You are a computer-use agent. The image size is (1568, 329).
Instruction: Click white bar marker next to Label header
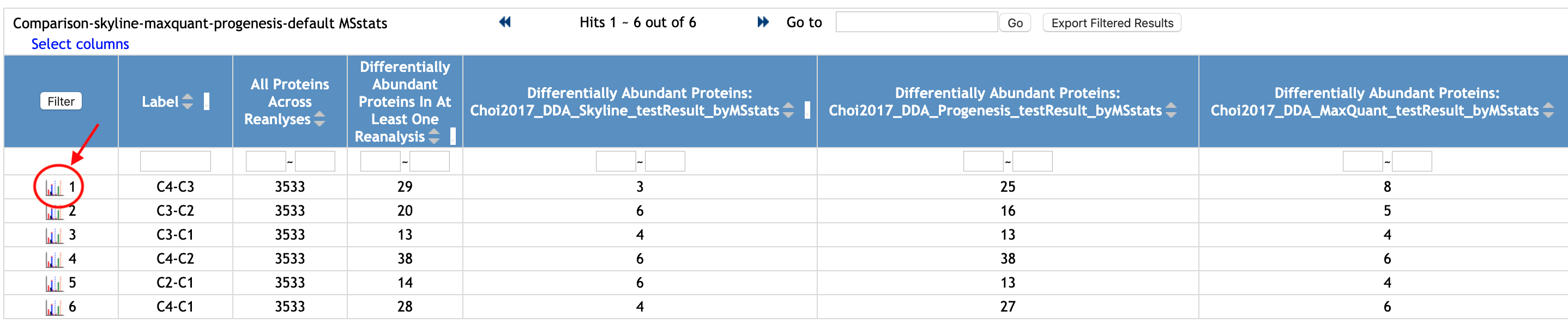[x=207, y=101]
